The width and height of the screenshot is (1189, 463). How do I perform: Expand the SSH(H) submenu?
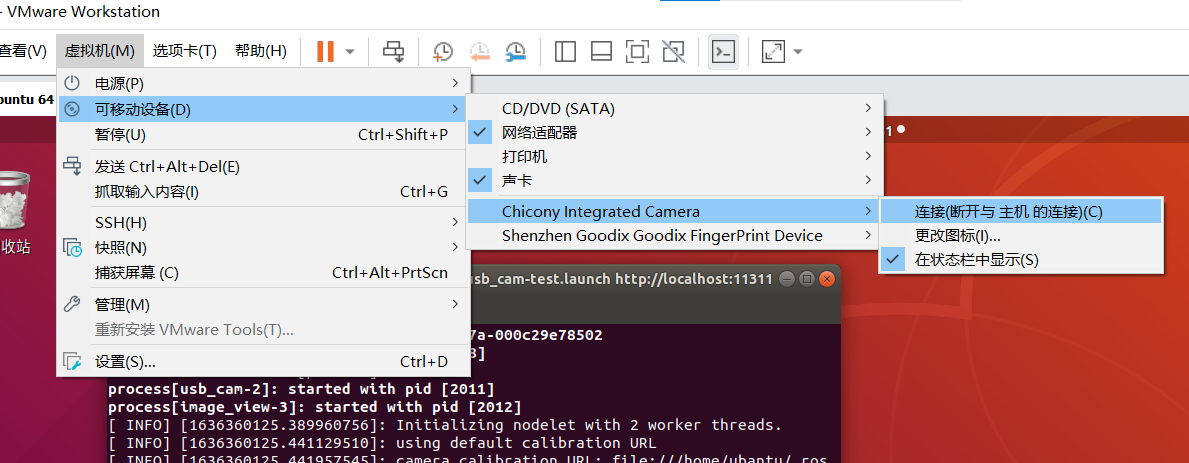pos(264,223)
